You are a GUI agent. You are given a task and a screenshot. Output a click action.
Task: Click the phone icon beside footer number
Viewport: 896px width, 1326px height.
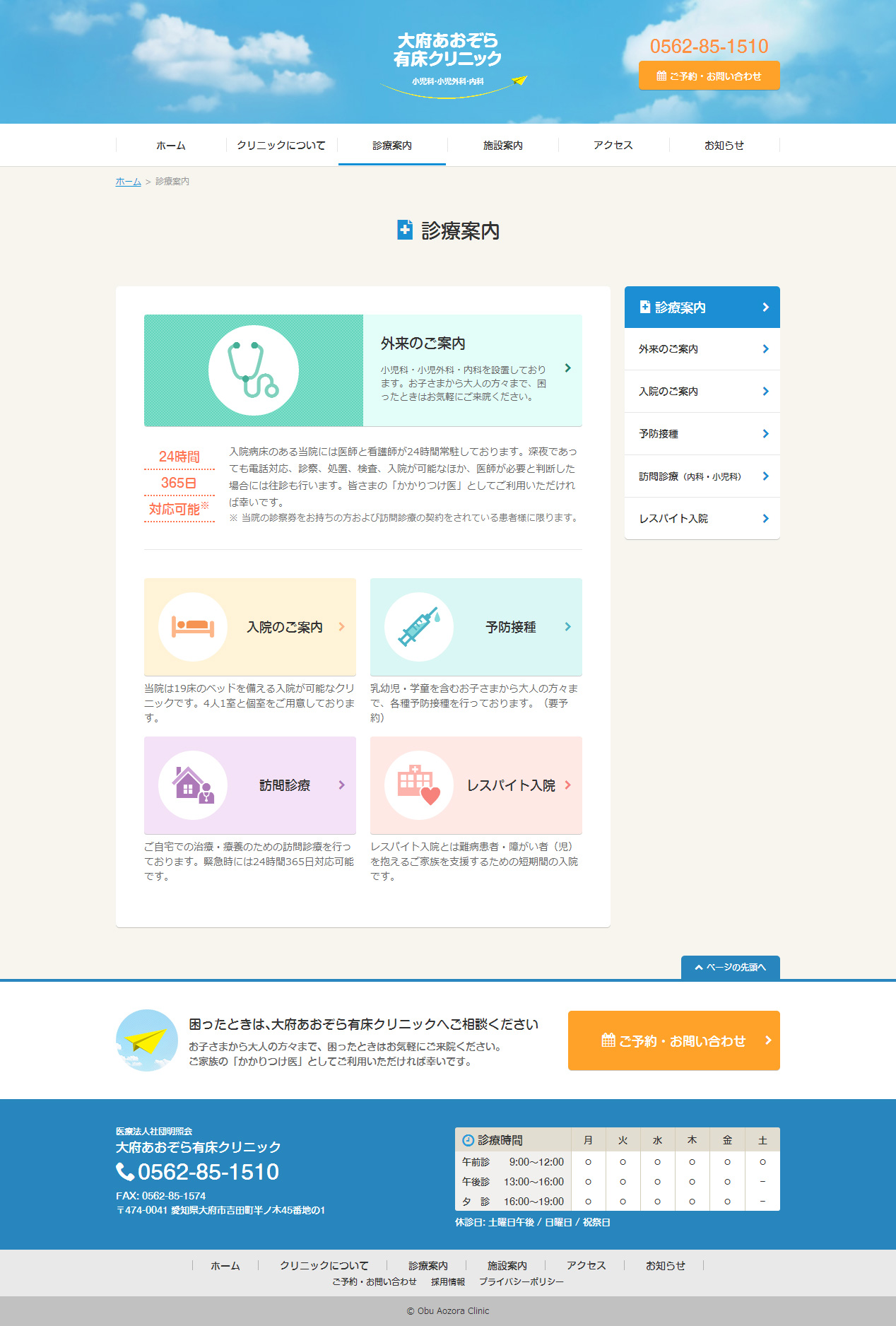[x=125, y=1172]
